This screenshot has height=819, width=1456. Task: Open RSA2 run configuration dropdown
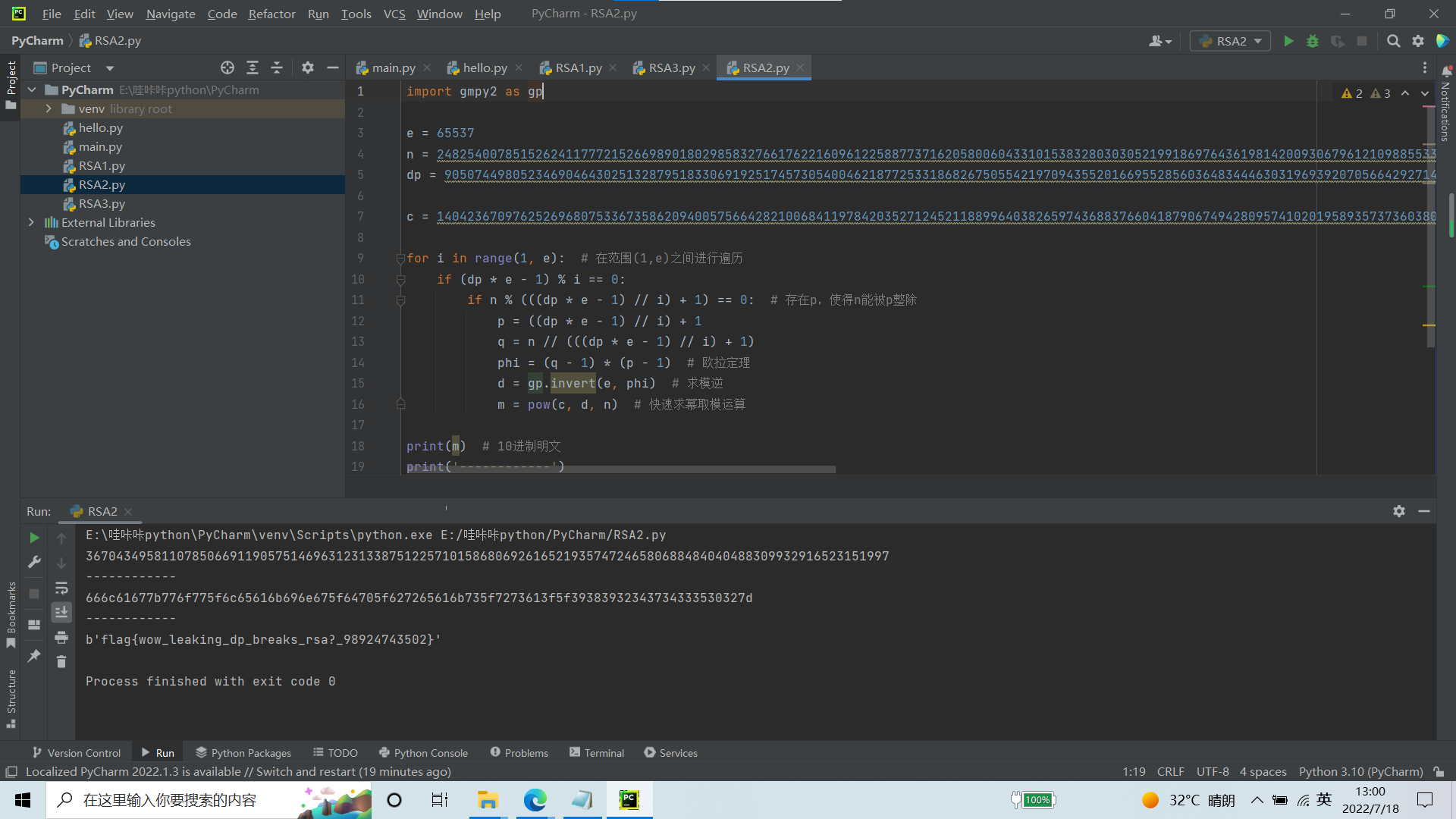(1231, 41)
